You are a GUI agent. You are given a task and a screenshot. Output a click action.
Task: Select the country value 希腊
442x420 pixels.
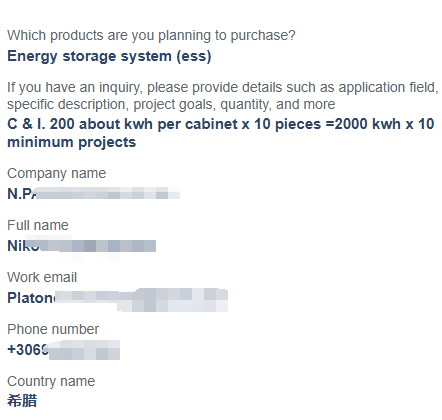tap(22, 401)
